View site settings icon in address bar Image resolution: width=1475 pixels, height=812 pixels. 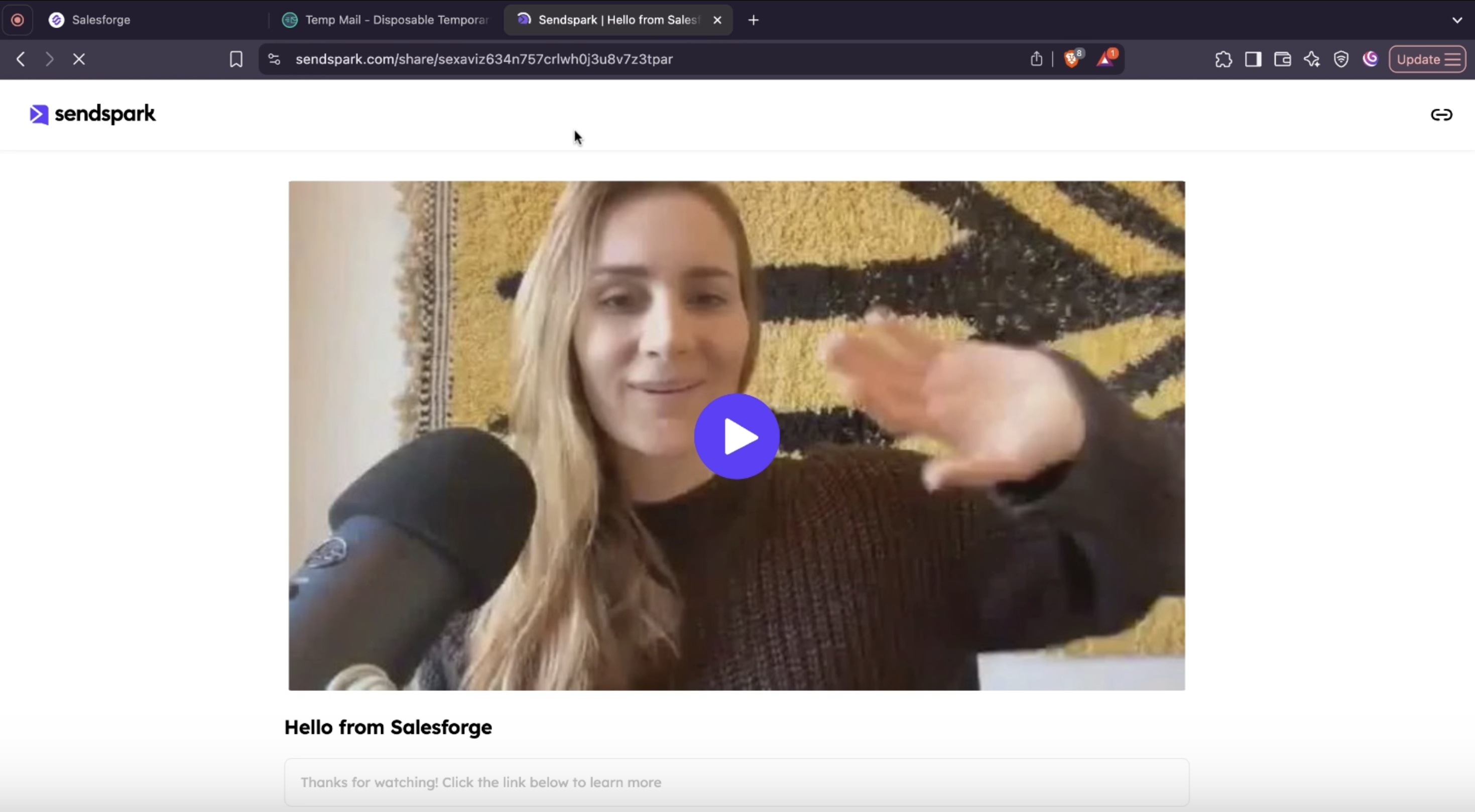pos(274,59)
